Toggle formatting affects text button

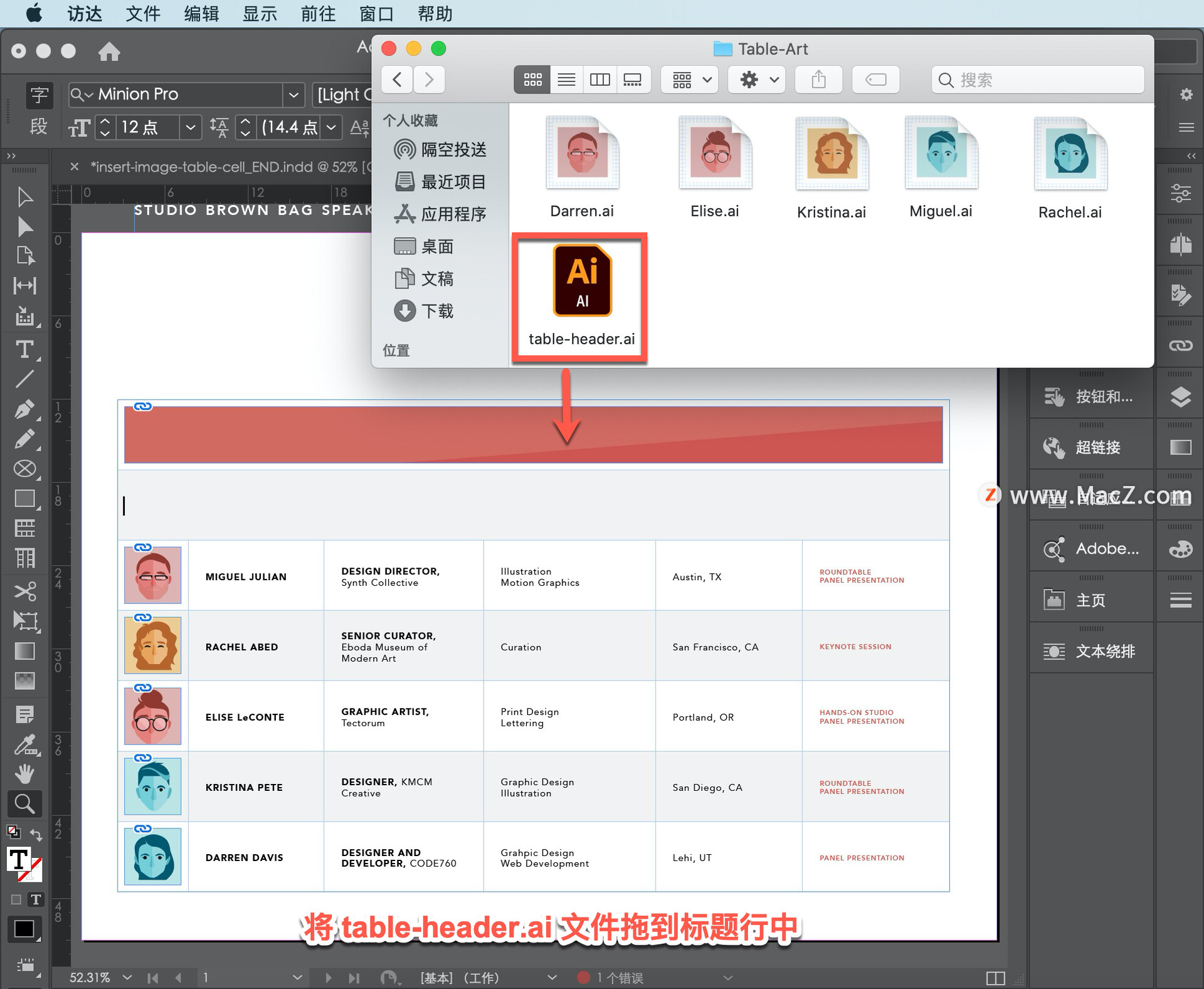[36, 899]
